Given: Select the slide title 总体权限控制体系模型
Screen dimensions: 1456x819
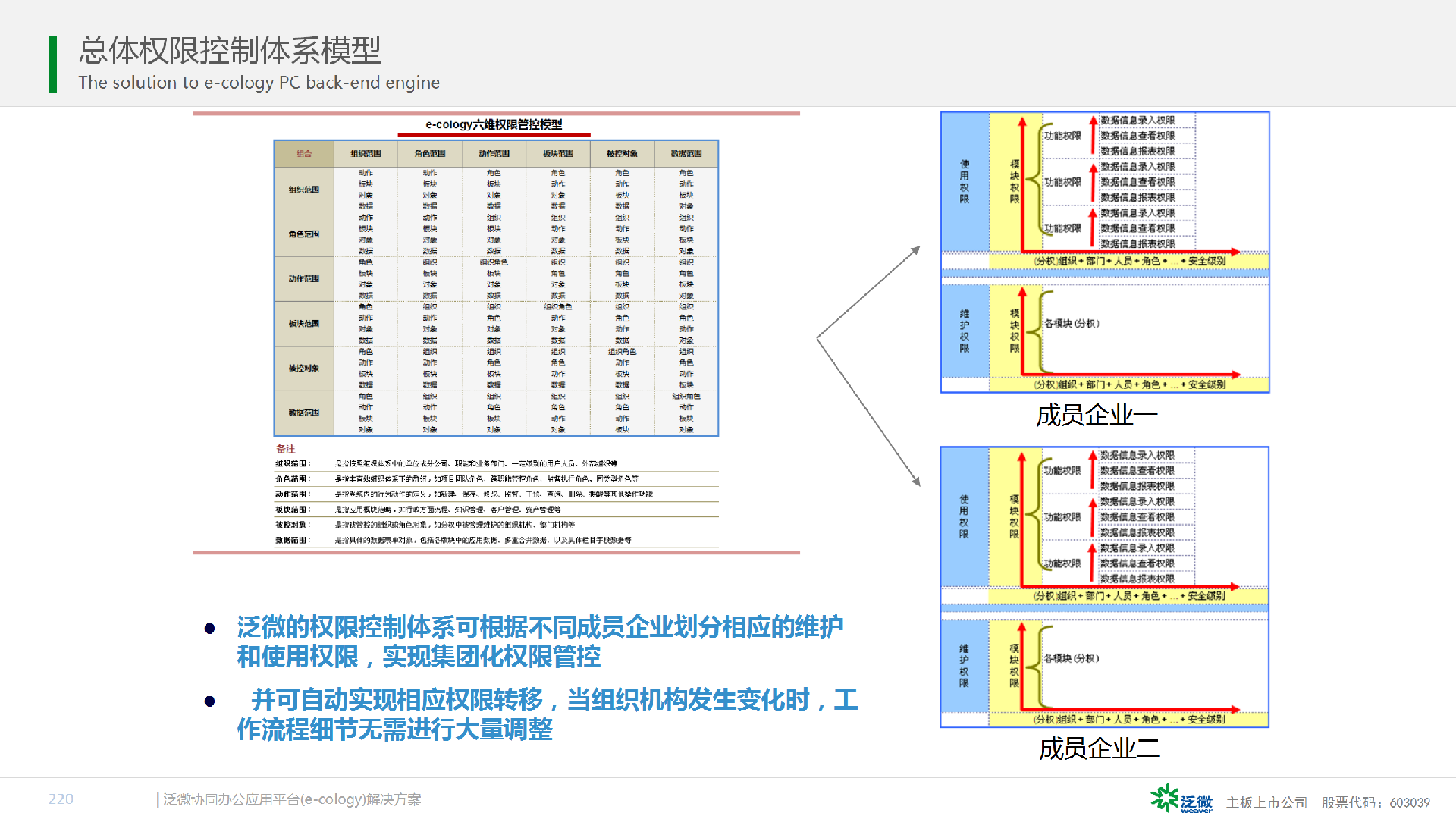Looking at the screenshot, I should (x=230, y=51).
